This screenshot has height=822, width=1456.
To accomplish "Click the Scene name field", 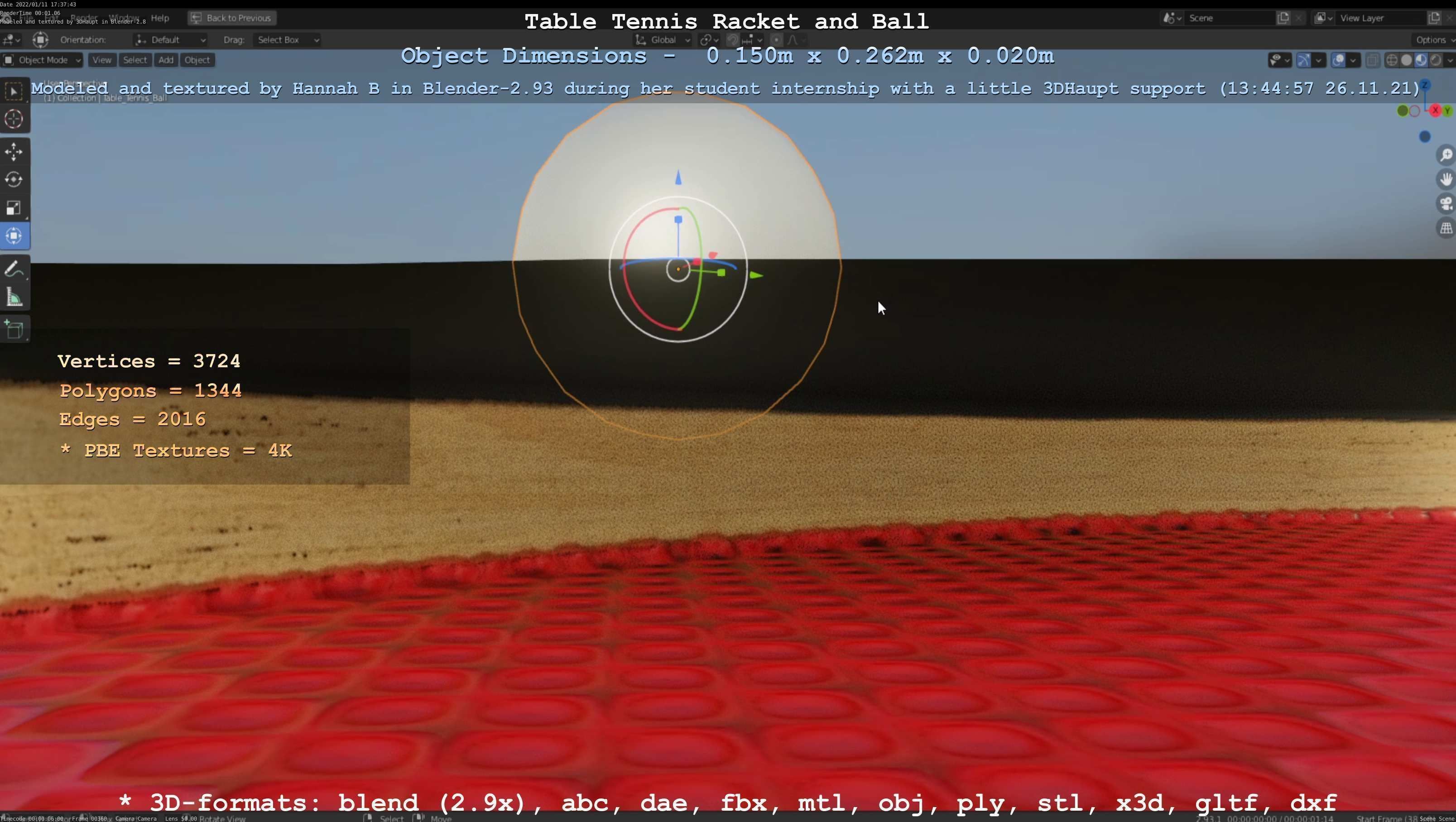I will (x=1230, y=18).
